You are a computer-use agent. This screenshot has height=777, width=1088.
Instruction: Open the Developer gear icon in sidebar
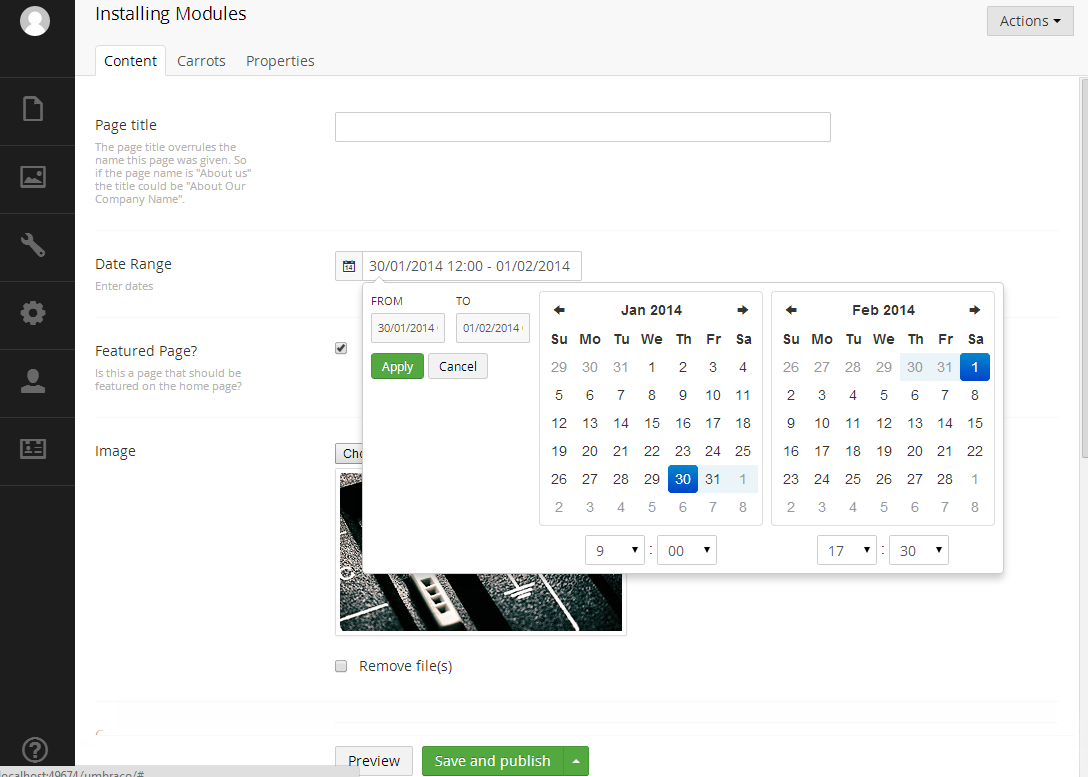pos(33,313)
